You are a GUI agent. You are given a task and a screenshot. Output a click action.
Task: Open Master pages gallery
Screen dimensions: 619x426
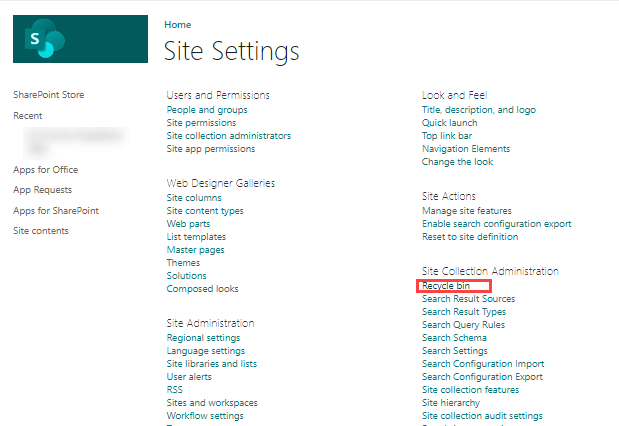(x=195, y=250)
